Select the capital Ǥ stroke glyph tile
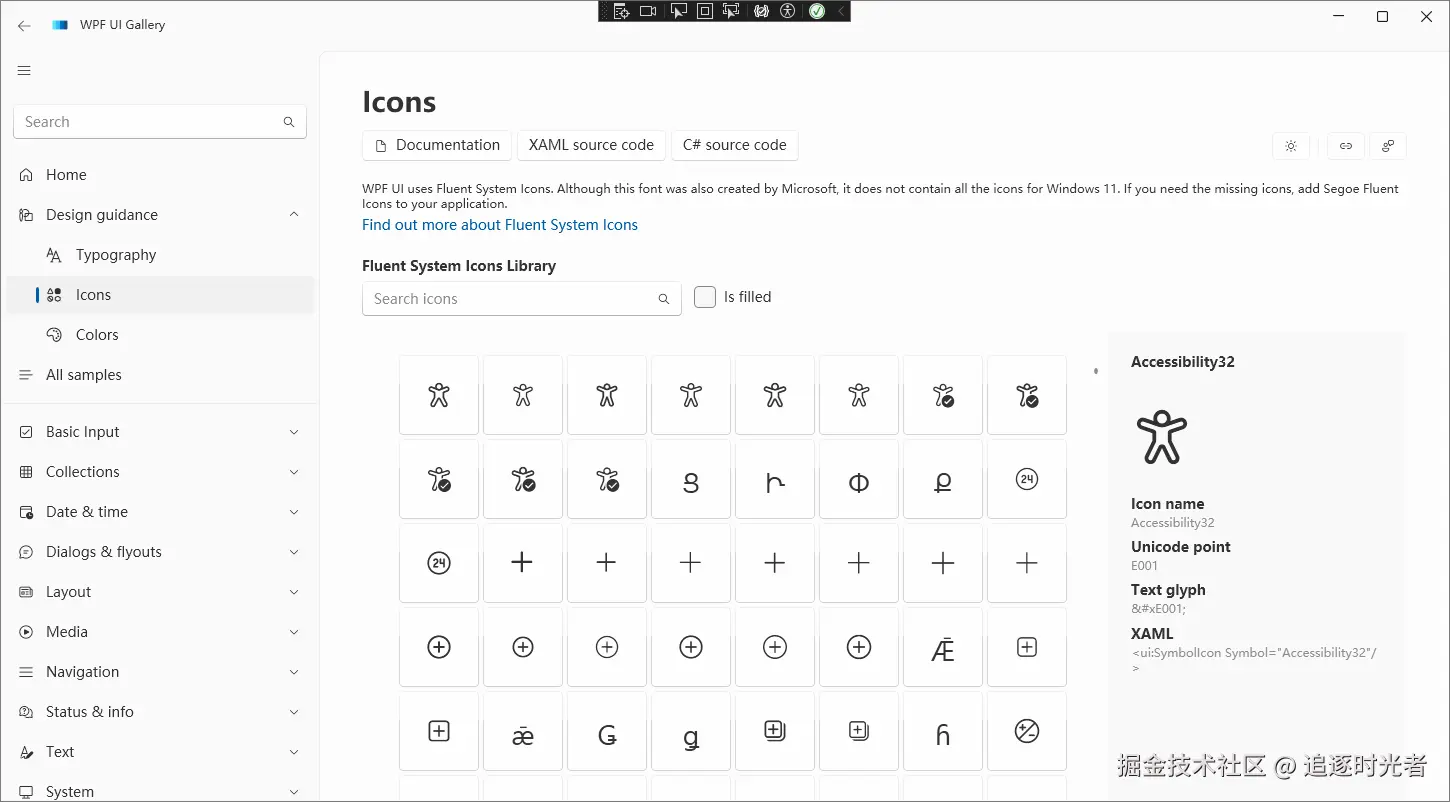This screenshot has height=802, width=1450. pos(607,731)
